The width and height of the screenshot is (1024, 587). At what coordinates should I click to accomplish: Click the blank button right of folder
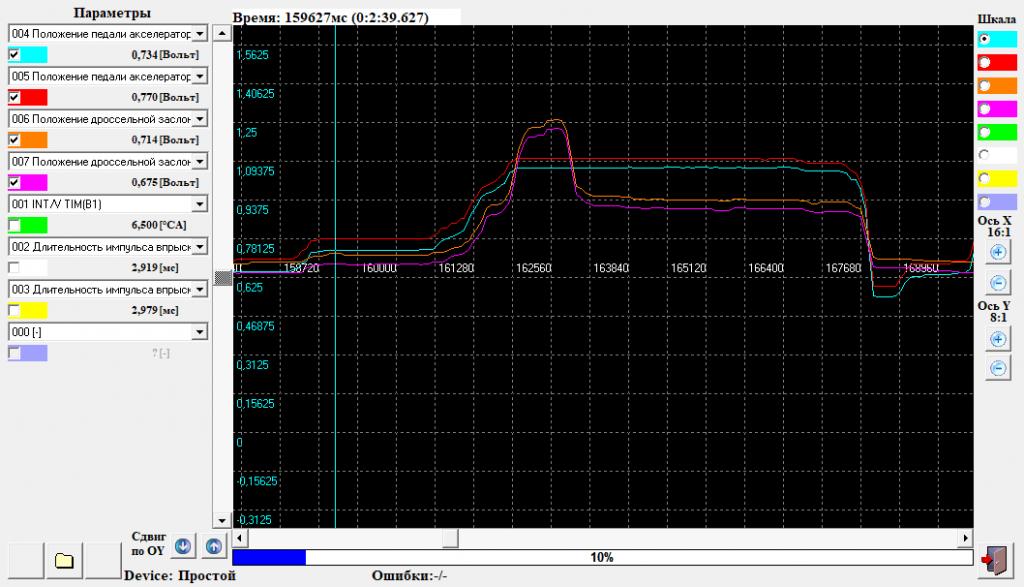pos(103,560)
